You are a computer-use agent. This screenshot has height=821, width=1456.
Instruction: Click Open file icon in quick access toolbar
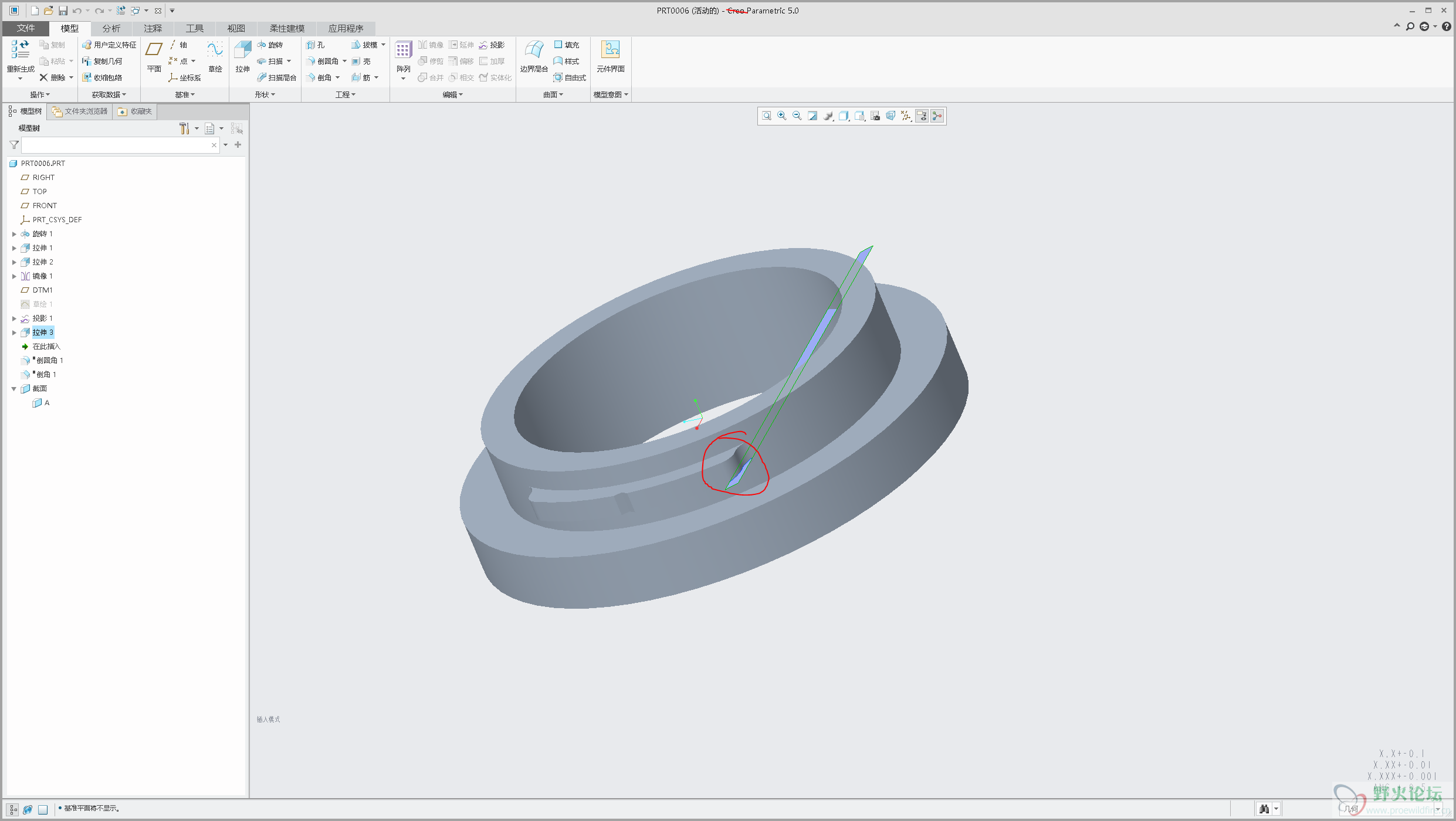pos(49,11)
